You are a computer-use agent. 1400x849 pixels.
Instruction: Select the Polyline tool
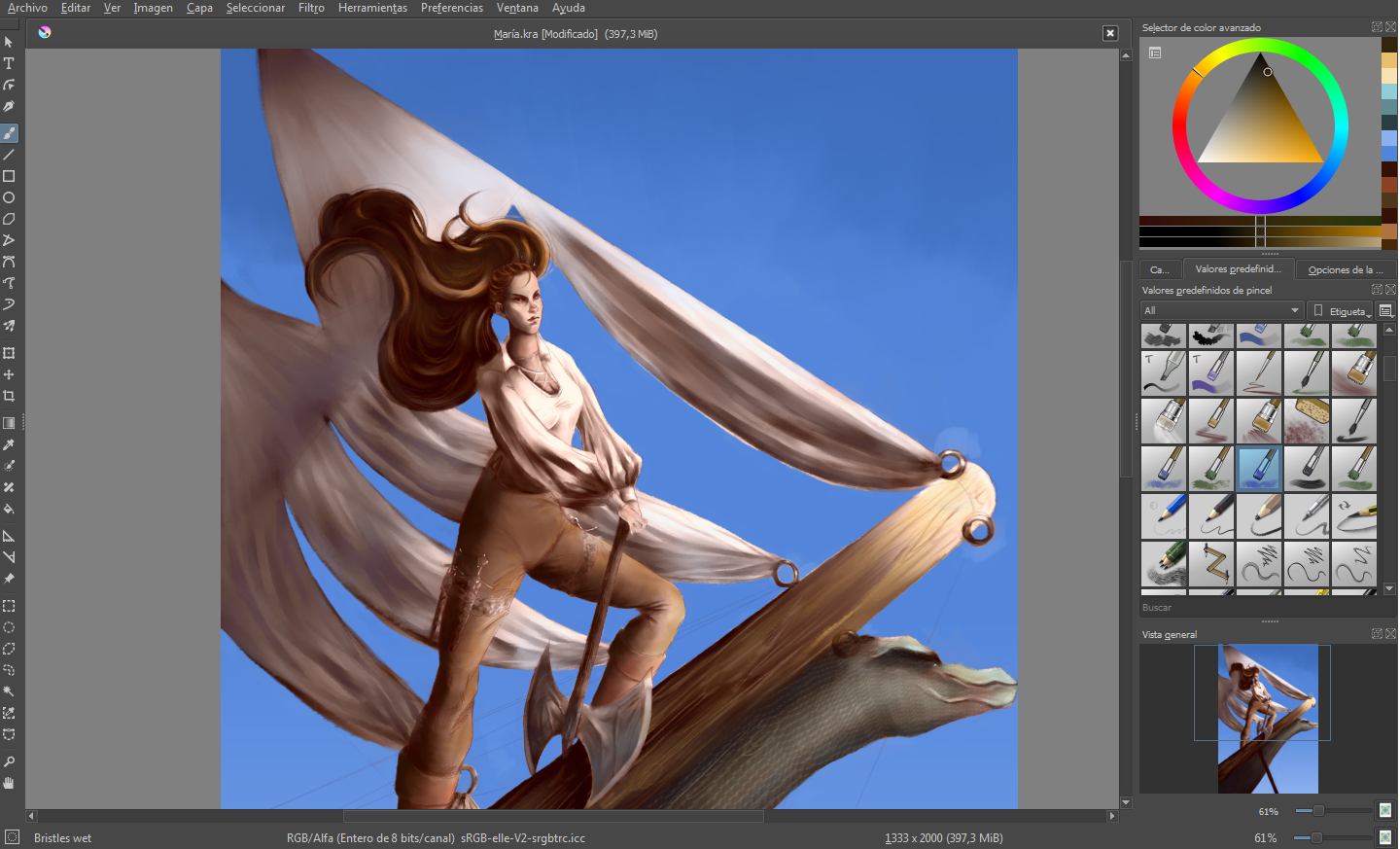pyautogui.click(x=9, y=240)
